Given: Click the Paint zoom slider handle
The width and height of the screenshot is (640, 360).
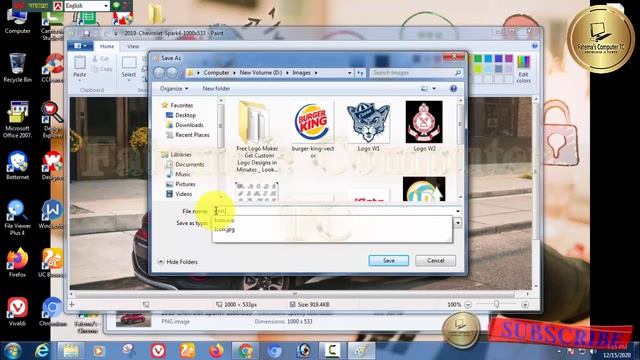Looking at the screenshot, I should tap(496, 304).
